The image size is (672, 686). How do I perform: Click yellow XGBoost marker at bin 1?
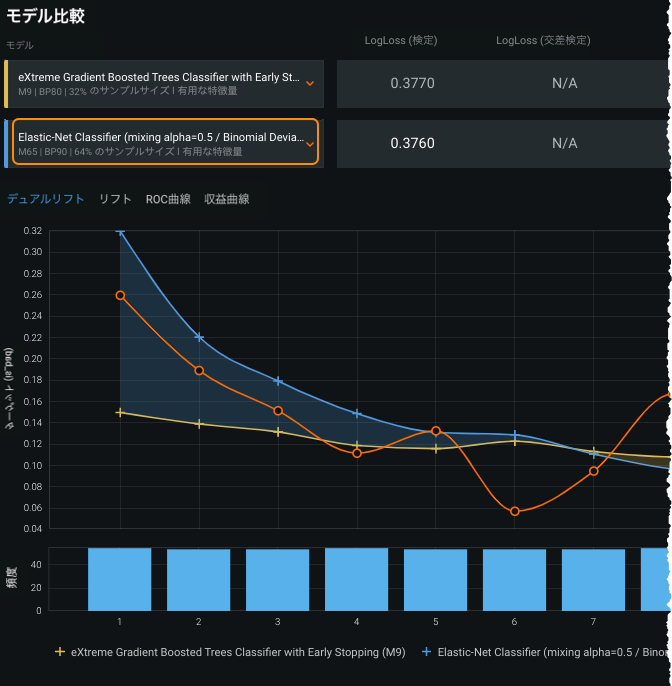pos(120,413)
